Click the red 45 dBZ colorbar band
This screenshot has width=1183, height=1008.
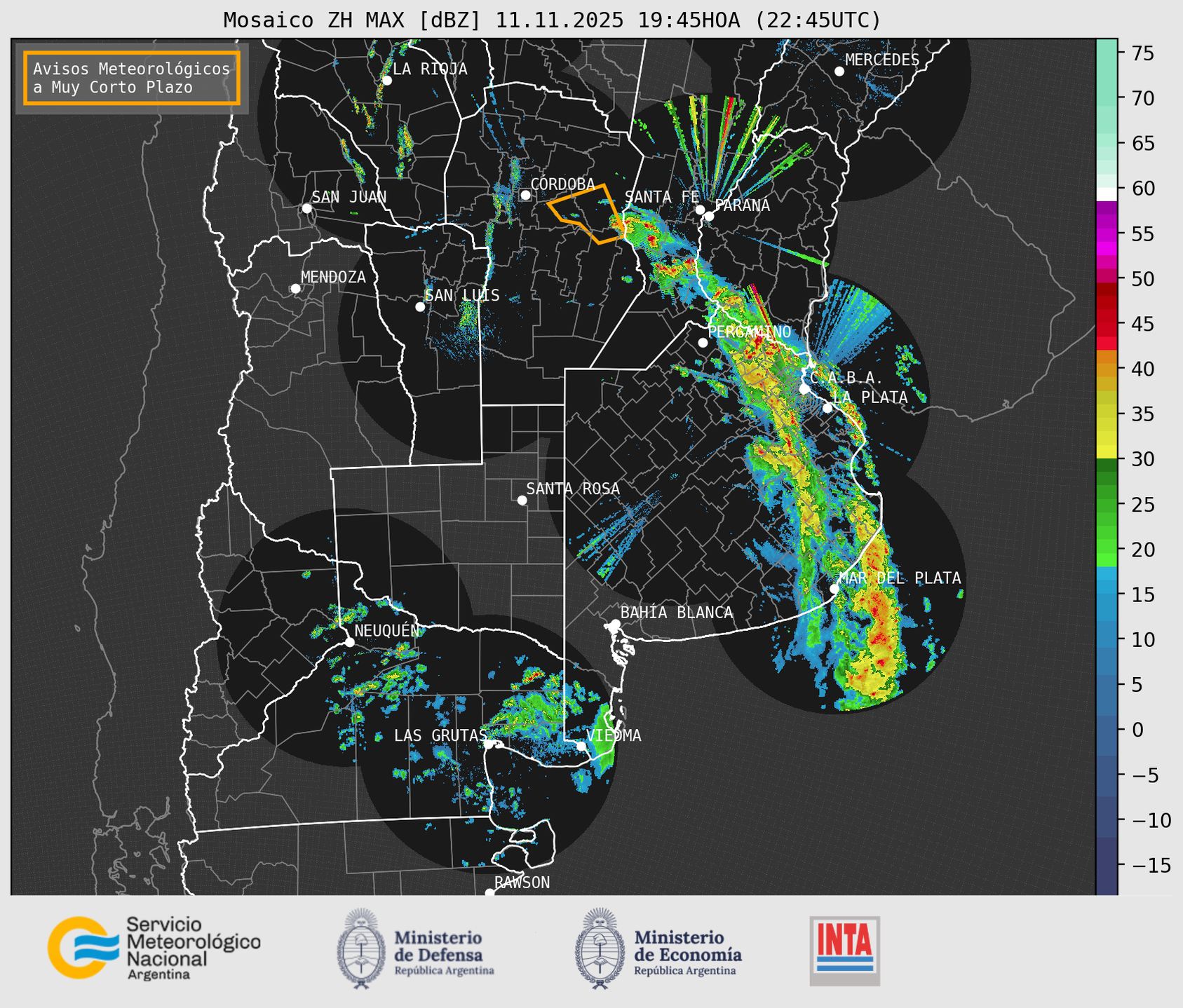pos(1107,323)
